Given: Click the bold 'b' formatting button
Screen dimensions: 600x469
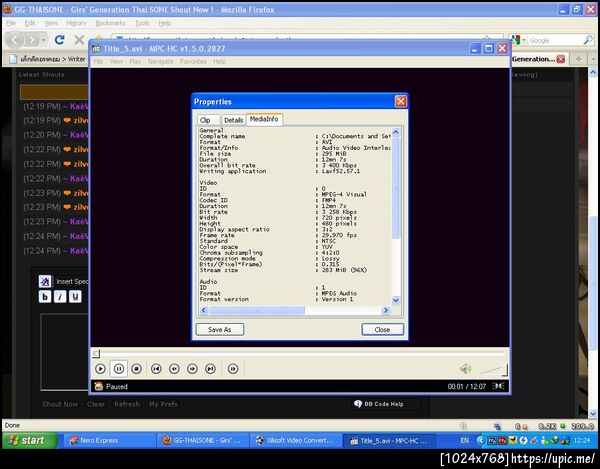Looking at the screenshot, I should [x=45, y=296].
